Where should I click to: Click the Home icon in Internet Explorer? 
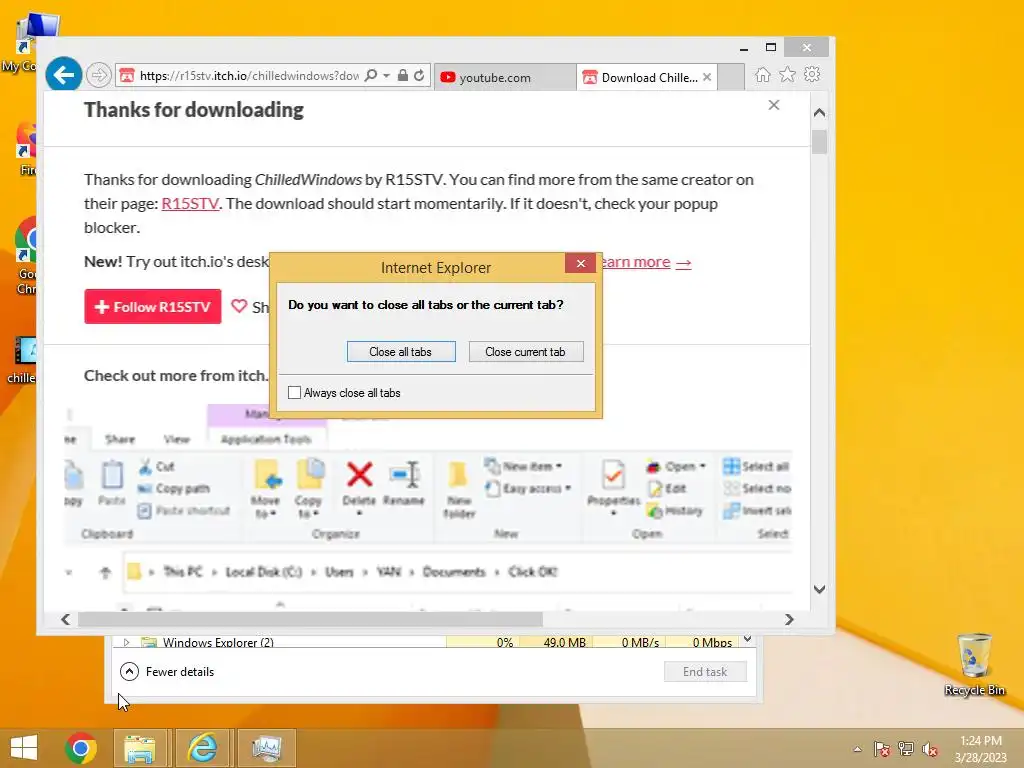[763, 74]
